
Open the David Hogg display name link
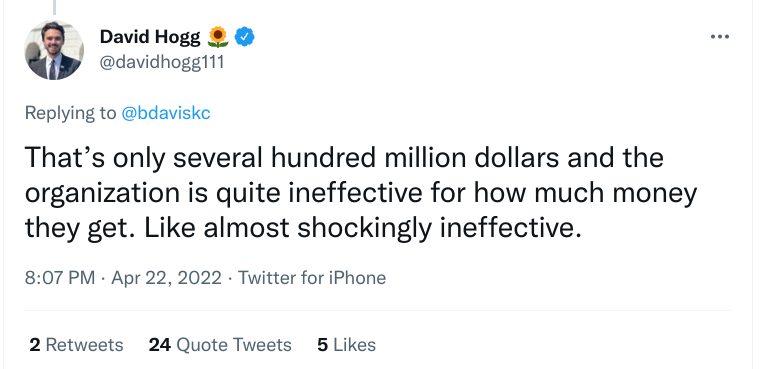pos(150,37)
